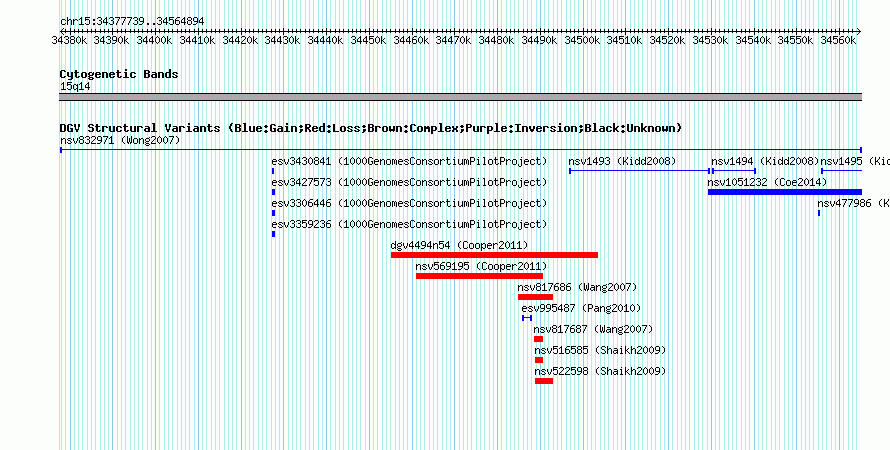
Task: Select the nsv1493 blue gain line
Action: [x=640, y=171]
